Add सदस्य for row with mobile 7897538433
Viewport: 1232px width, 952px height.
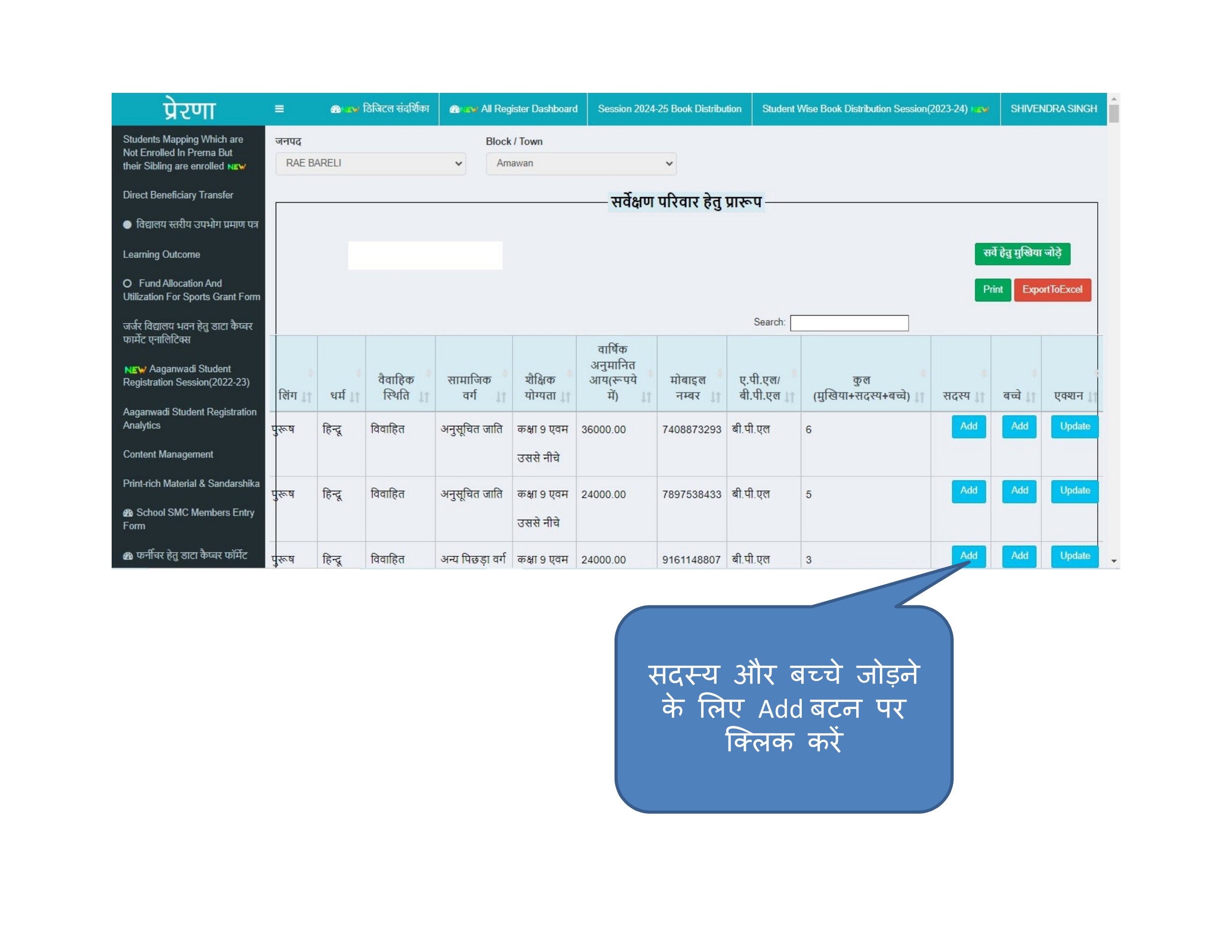(x=969, y=490)
